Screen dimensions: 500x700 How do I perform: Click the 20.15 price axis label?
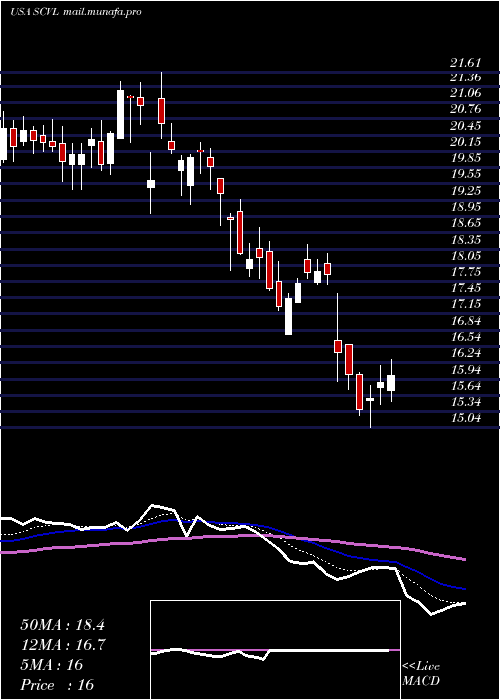coord(465,142)
